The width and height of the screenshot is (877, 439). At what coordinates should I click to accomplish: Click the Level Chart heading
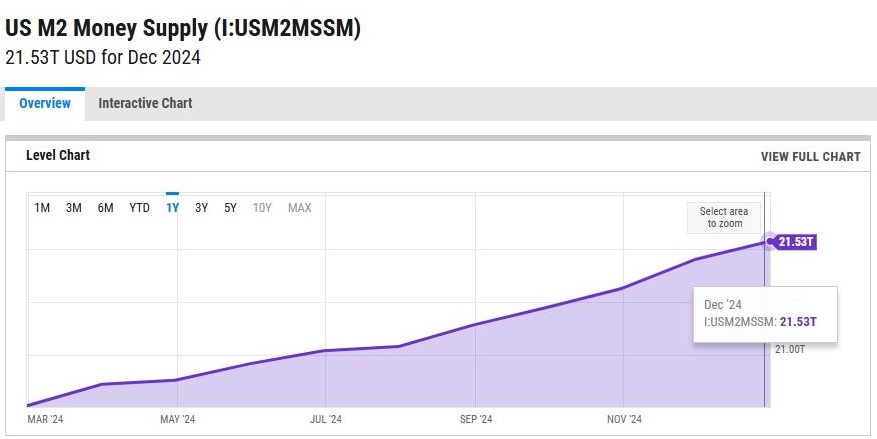pos(58,156)
